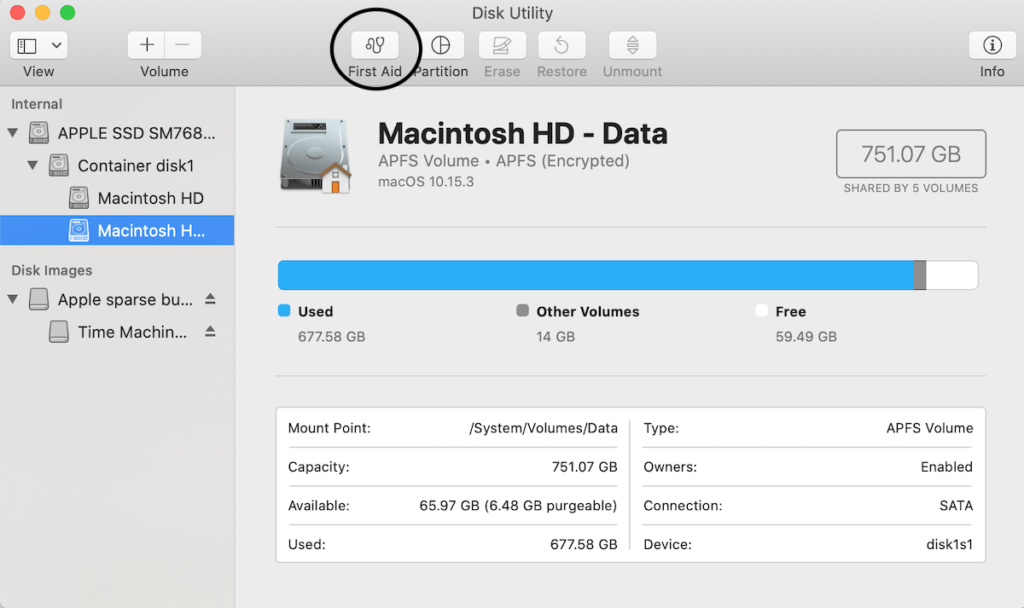Click the 59.49 GB free value

[806, 337]
